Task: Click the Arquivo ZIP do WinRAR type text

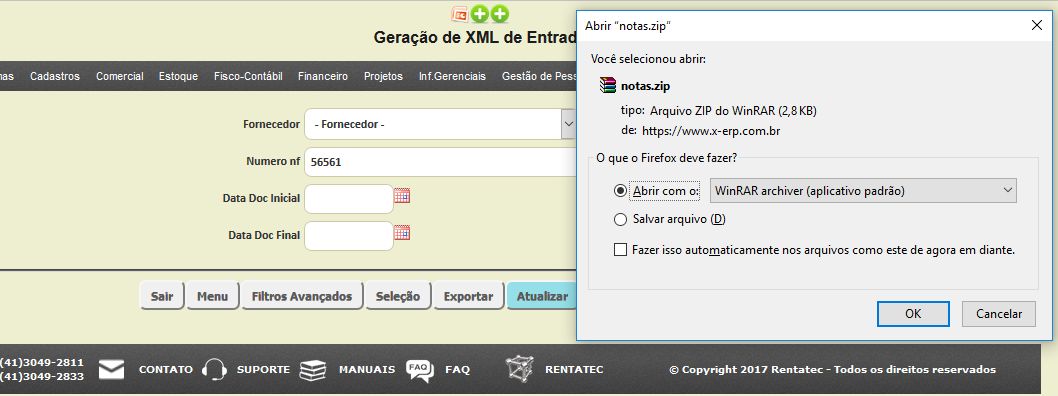Action: (733, 111)
